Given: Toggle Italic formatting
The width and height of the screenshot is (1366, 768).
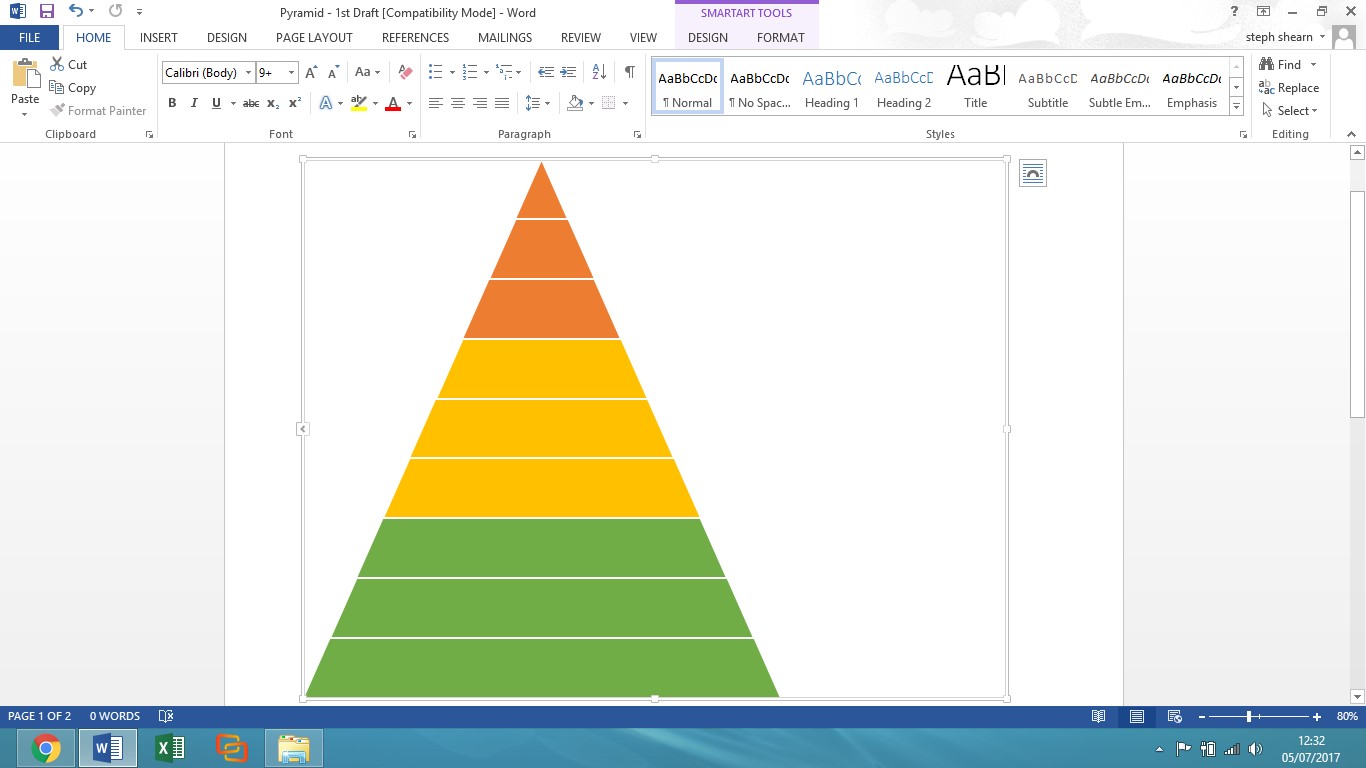Looking at the screenshot, I should click(x=194, y=103).
